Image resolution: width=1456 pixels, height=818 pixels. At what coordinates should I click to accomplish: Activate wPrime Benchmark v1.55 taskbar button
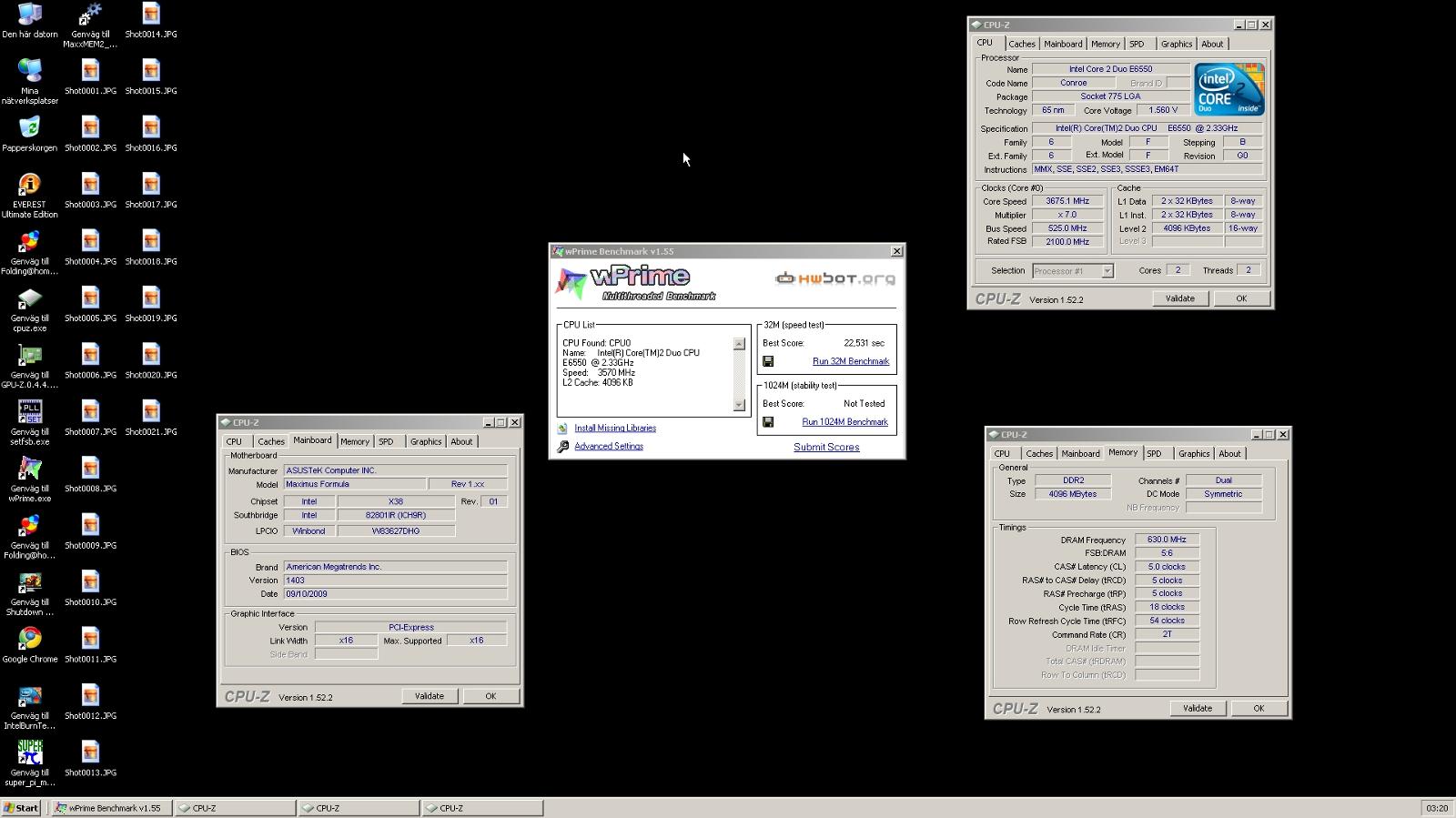click(x=111, y=808)
